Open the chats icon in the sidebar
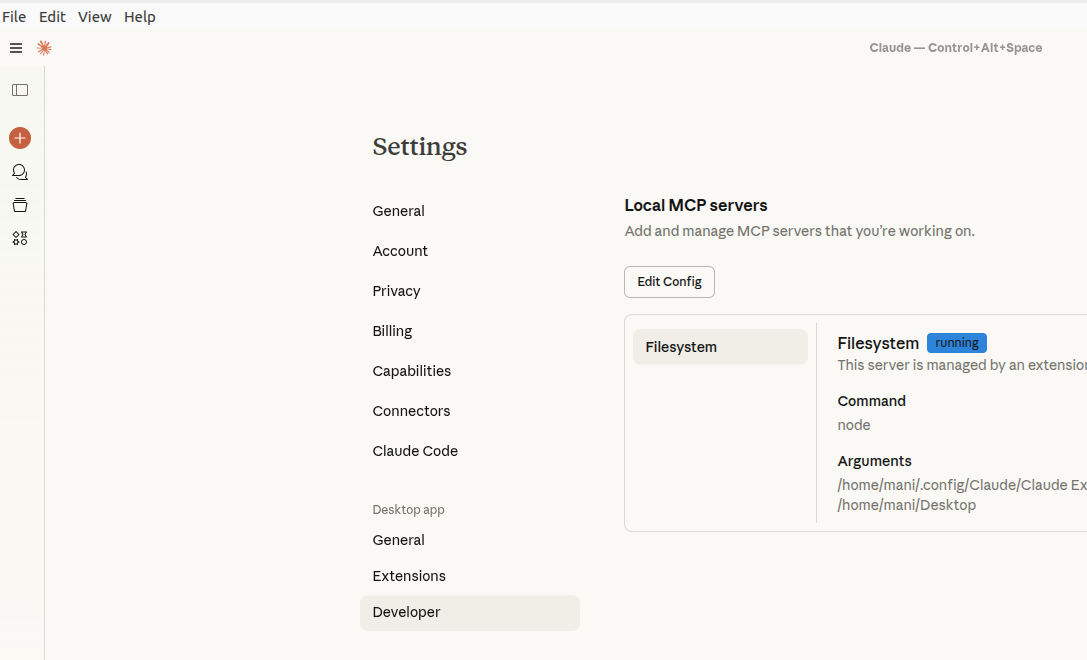1087x660 pixels. [19, 172]
